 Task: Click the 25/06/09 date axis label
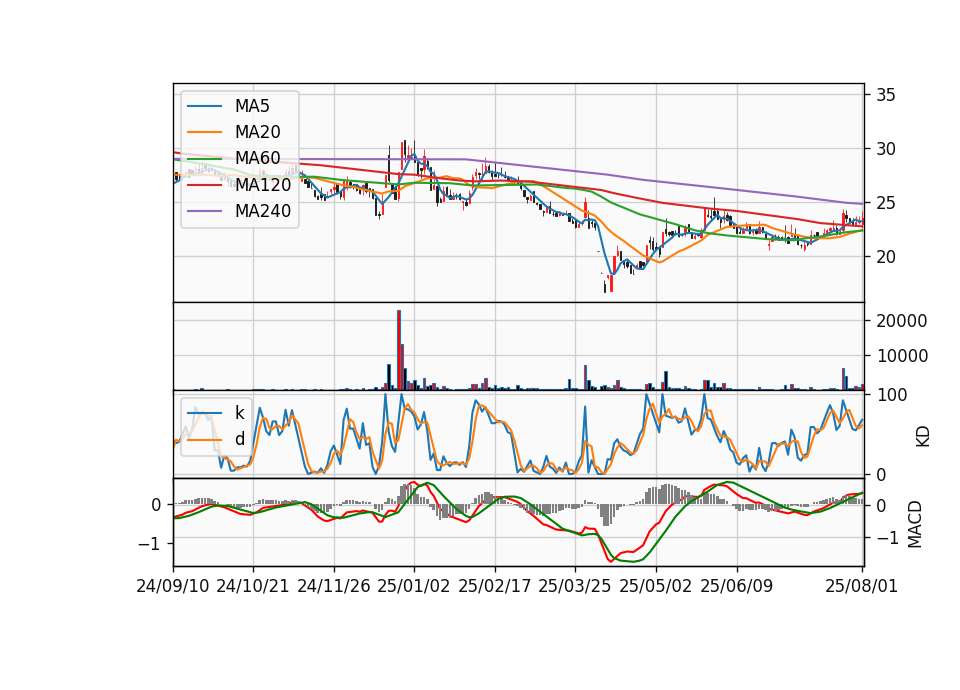point(737,586)
